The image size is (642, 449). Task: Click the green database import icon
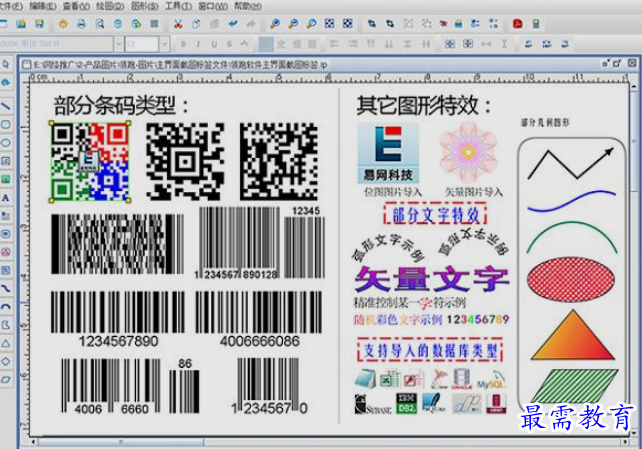tap(136, 24)
